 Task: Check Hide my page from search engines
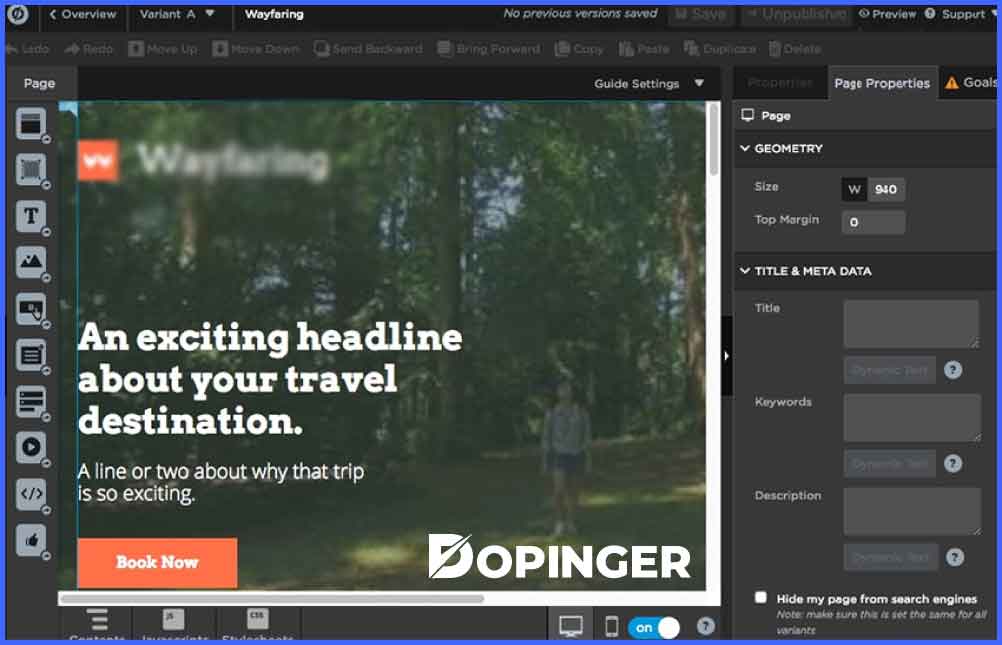click(x=760, y=597)
